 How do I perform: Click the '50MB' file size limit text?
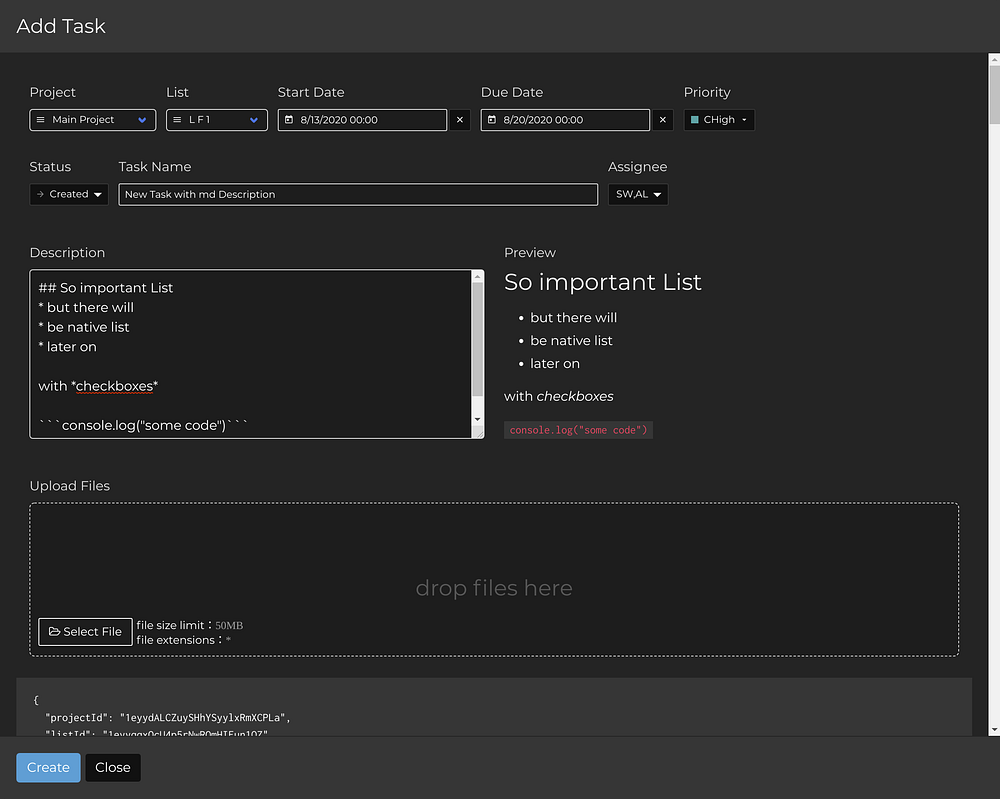pos(229,626)
